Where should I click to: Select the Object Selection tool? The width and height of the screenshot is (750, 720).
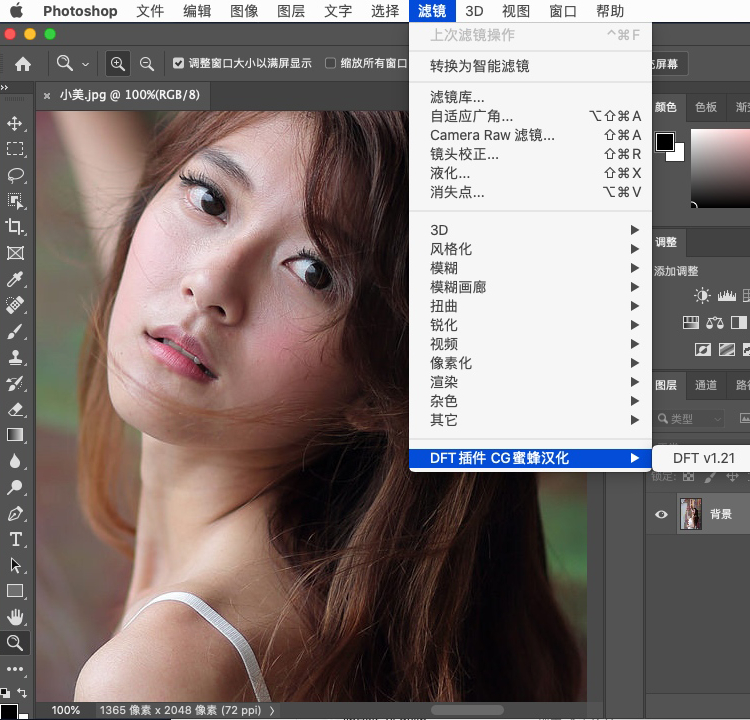[x=15, y=201]
